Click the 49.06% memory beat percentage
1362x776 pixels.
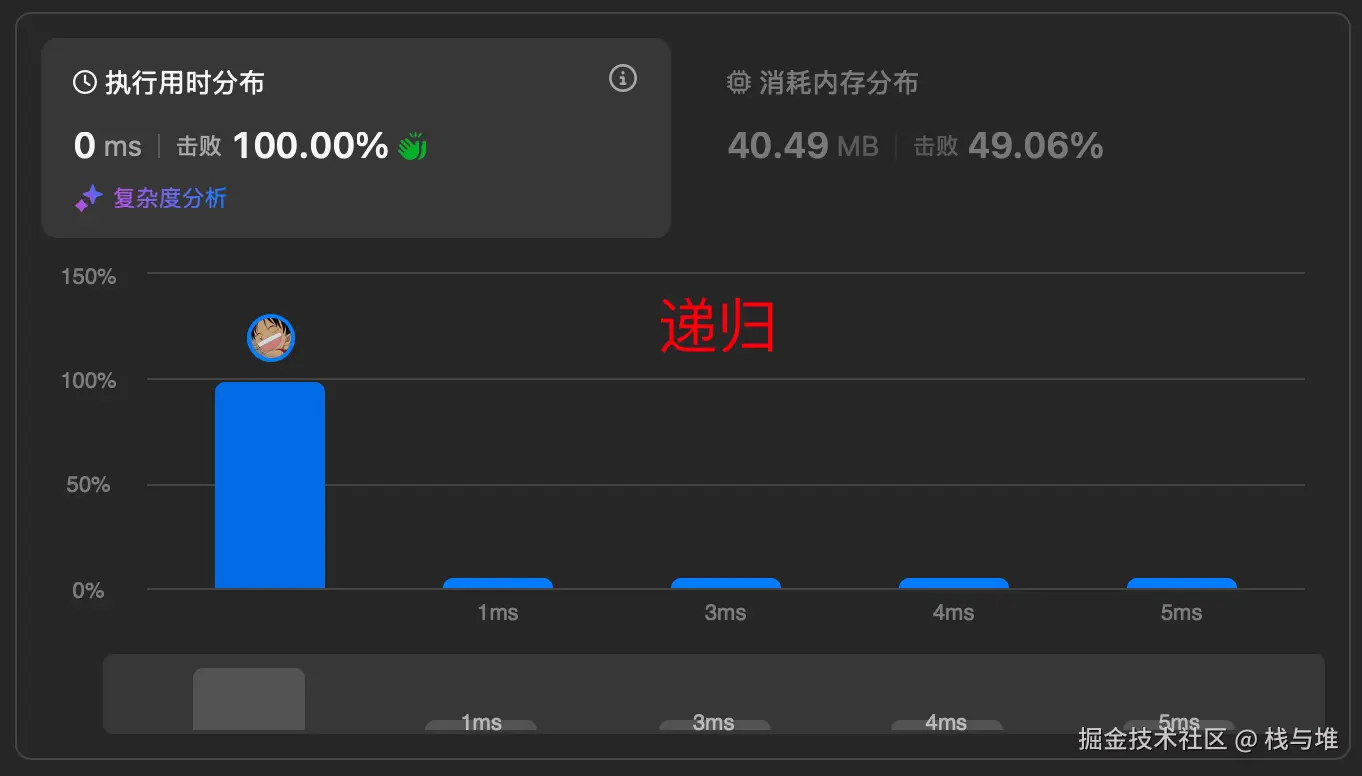pos(1036,146)
